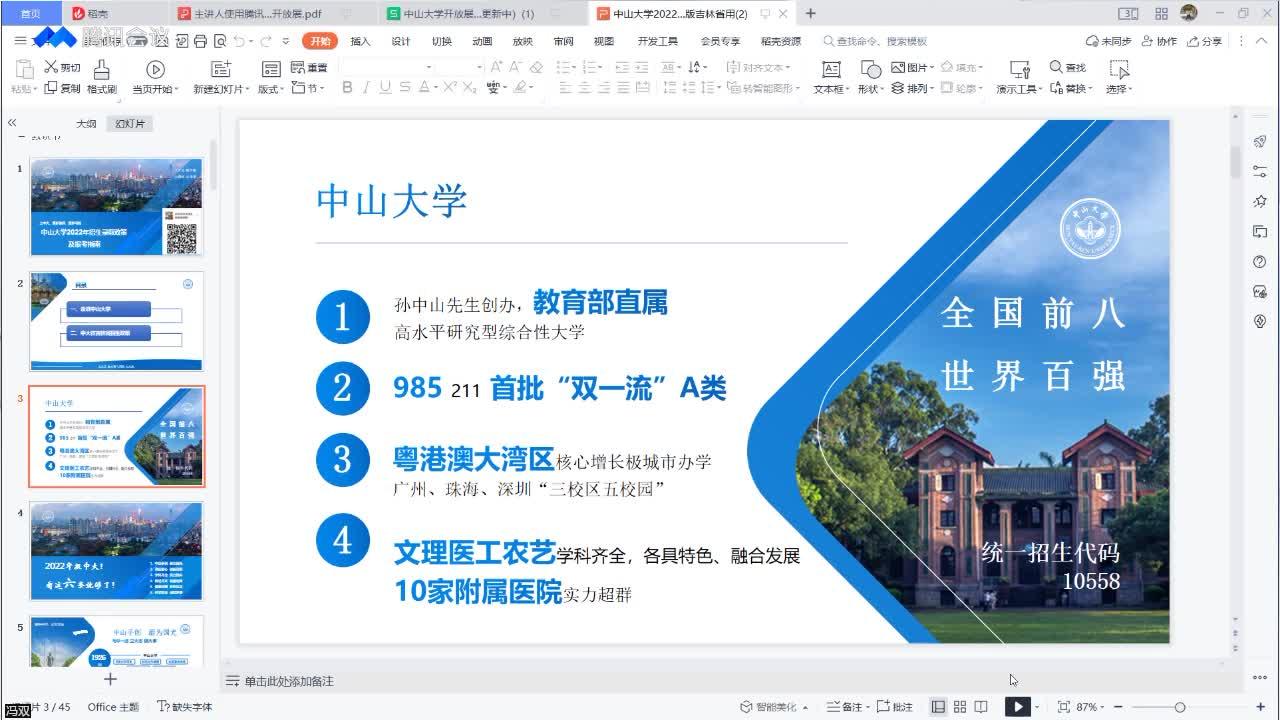
Task: Switch to the Review (审阅) ribbon tab
Action: [x=563, y=41]
